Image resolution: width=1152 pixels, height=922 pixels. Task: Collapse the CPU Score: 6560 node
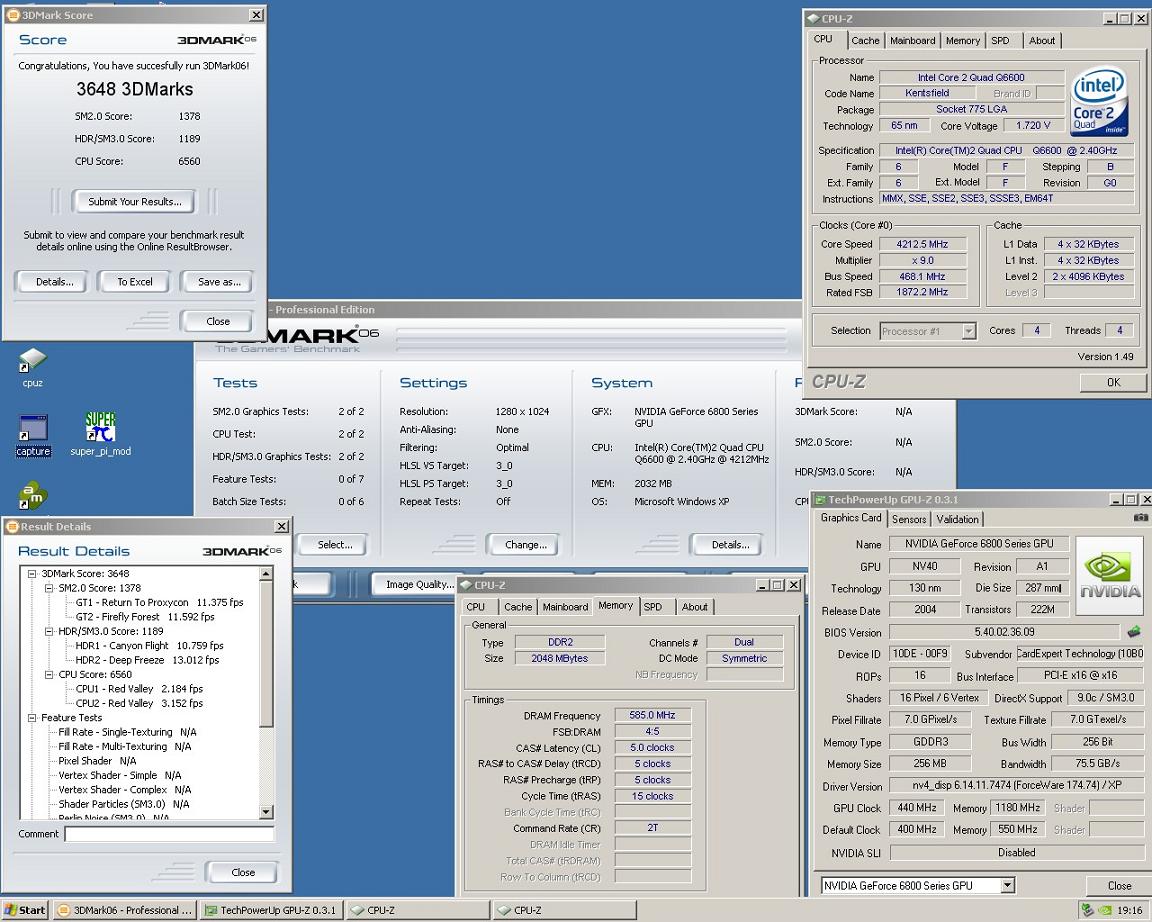coord(49,674)
